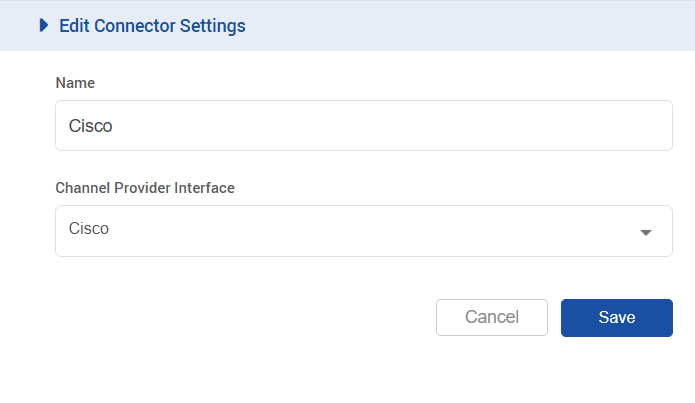Screen dimensions: 695x403
Task: Focus the Name input field
Action: (x=363, y=126)
